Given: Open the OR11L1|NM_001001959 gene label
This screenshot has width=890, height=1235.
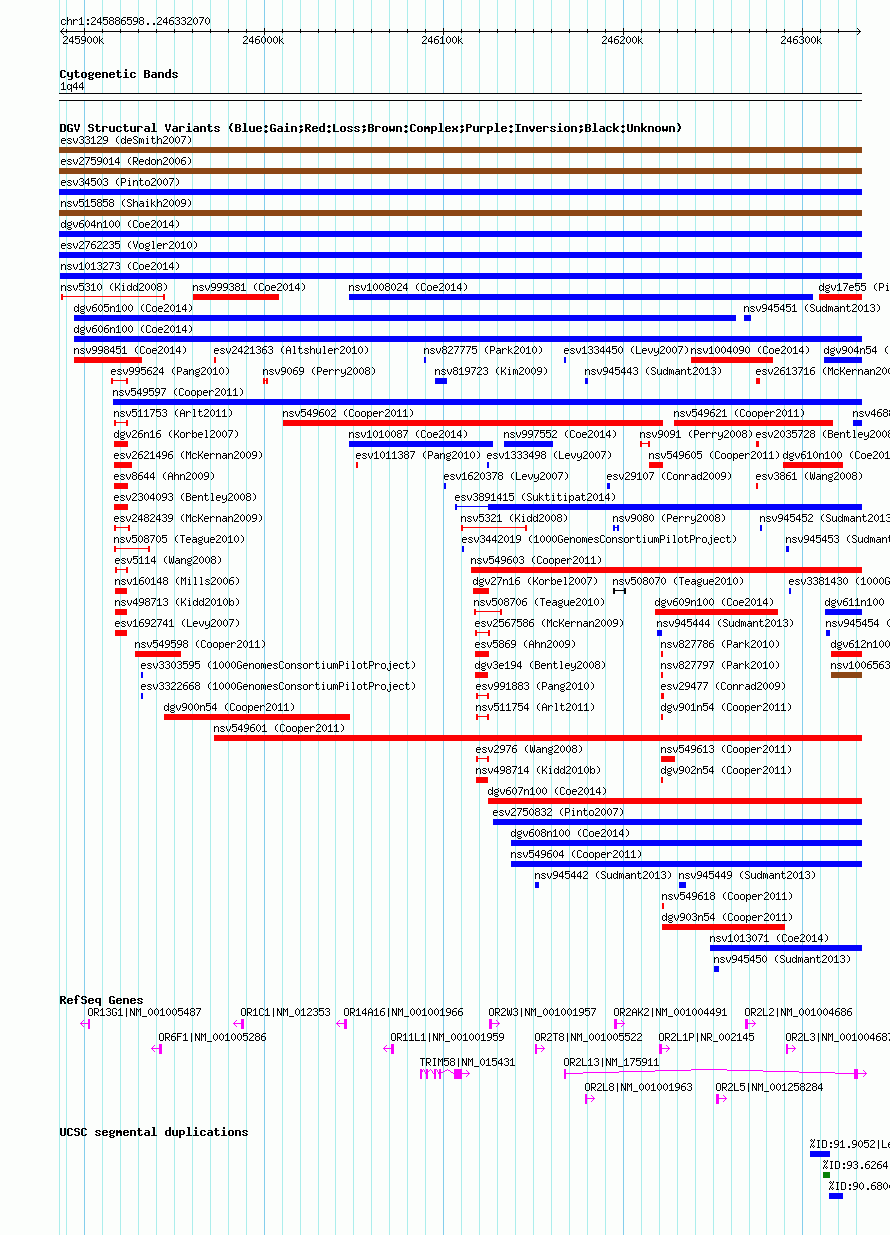Looking at the screenshot, I should click(x=447, y=1037).
